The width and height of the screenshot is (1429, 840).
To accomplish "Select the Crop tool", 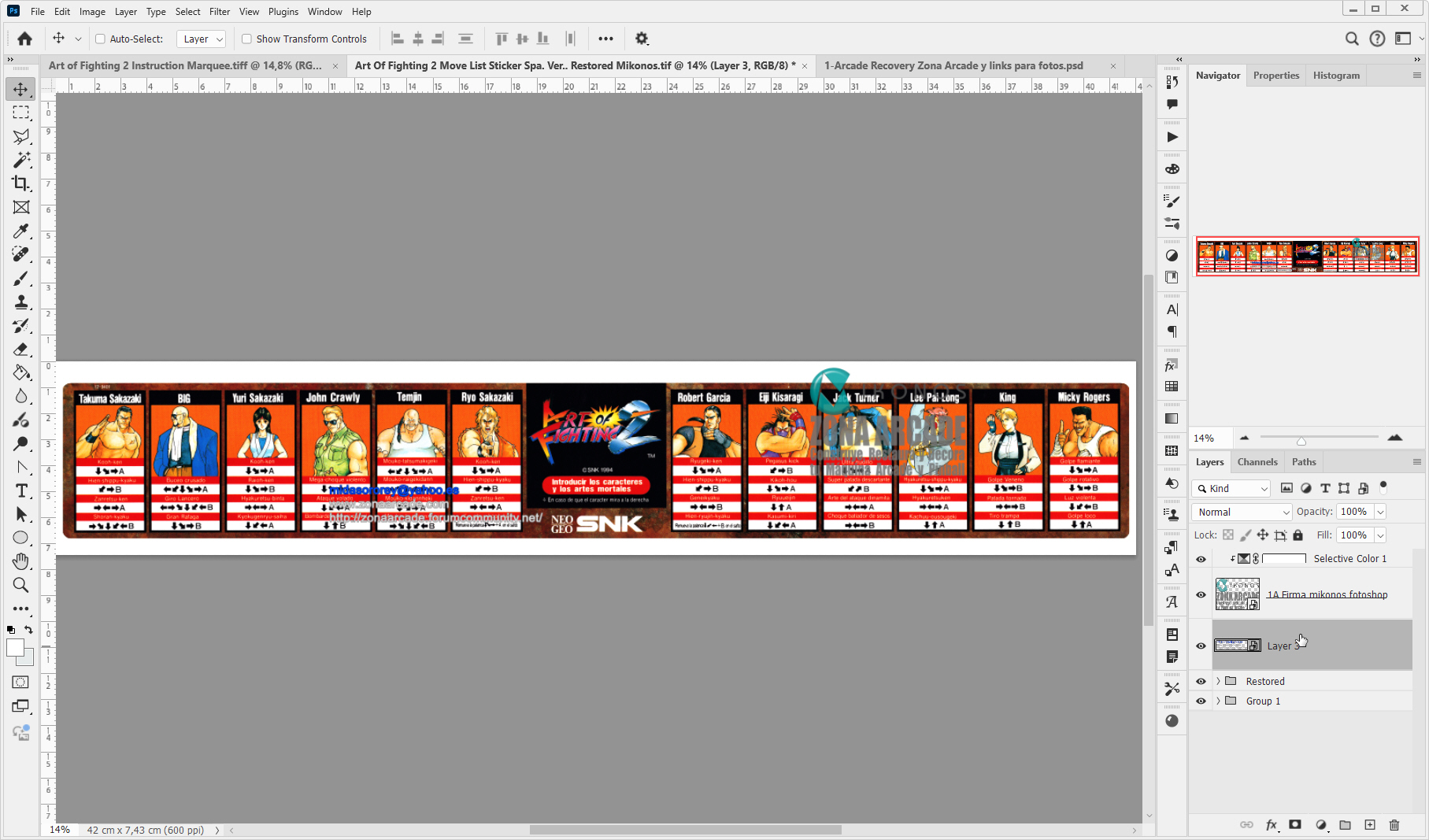I will [21, 183].
